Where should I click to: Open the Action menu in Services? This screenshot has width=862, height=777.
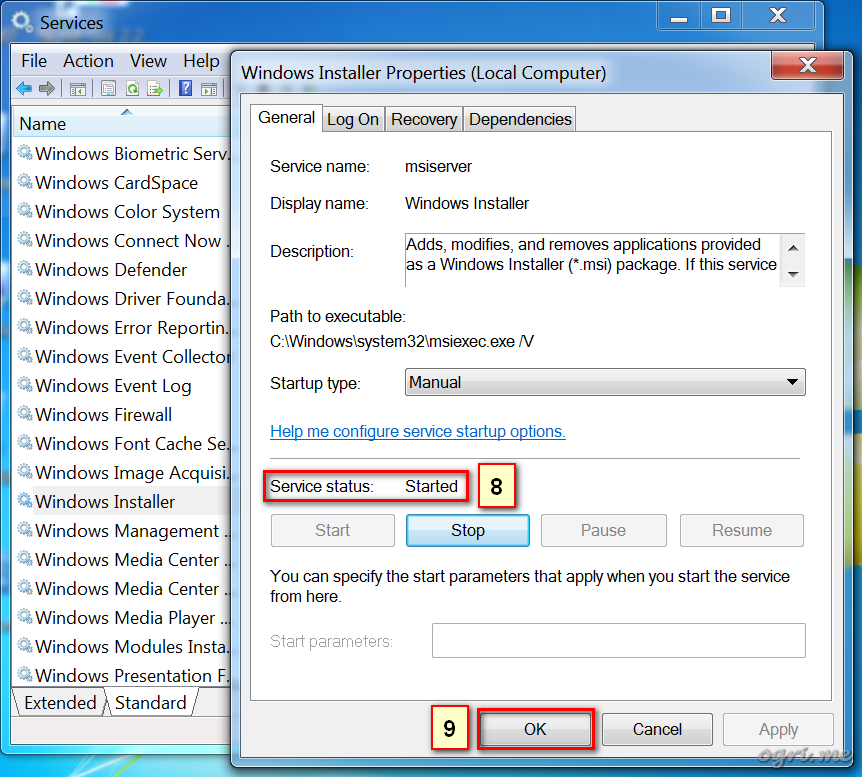coord(89,60)
